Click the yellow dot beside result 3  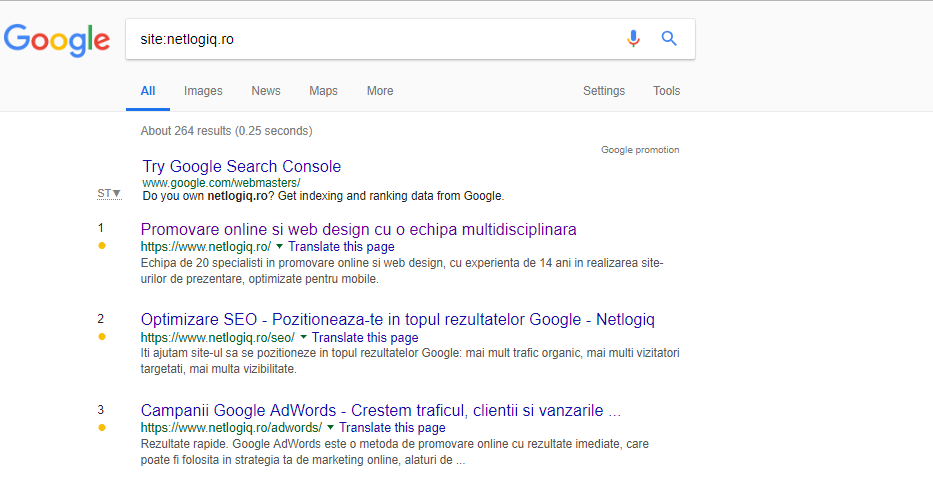click(x=102, y=427)
